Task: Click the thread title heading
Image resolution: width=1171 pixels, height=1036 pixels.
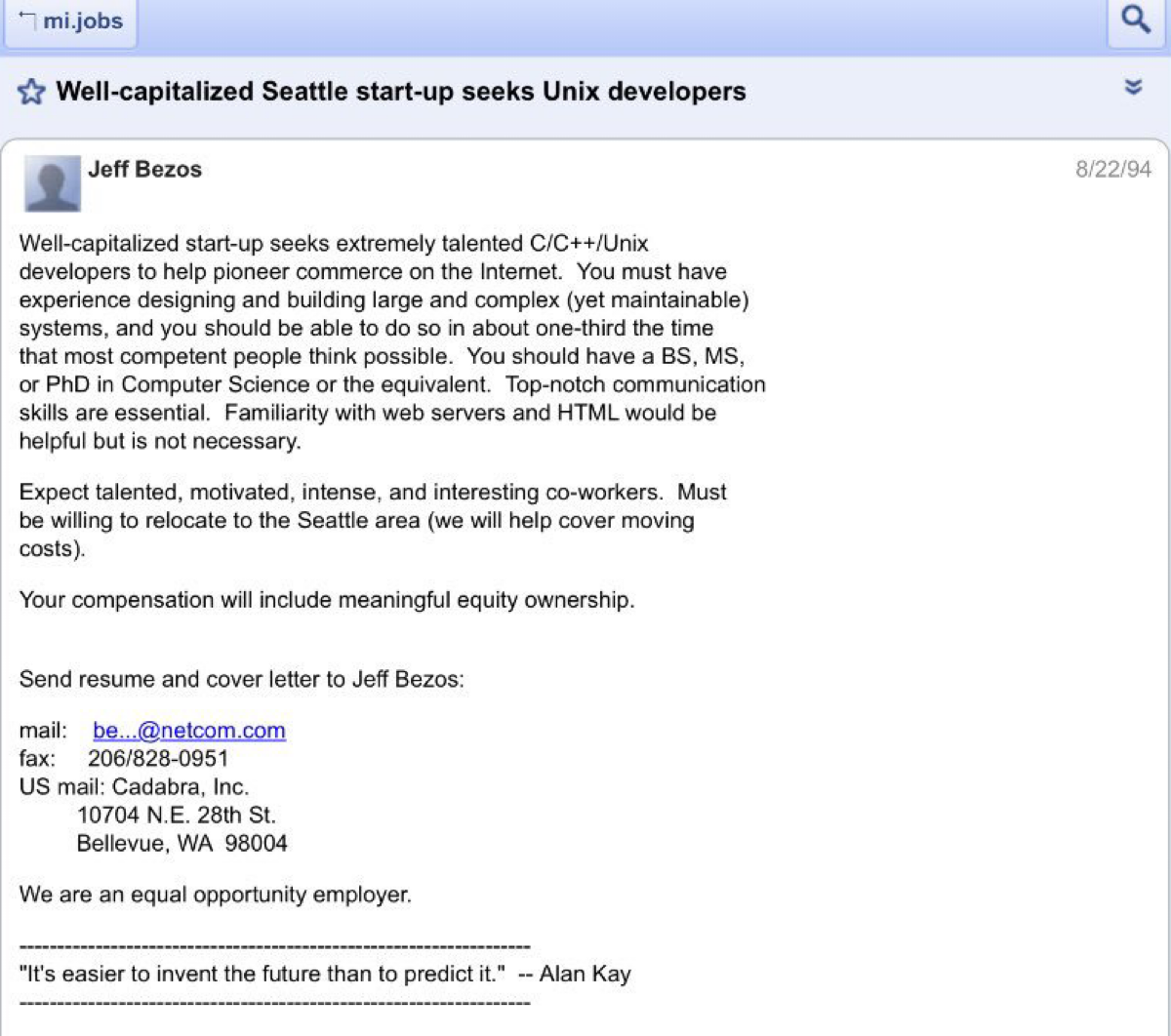Action: pyautogui.click(x=400, y=92)
